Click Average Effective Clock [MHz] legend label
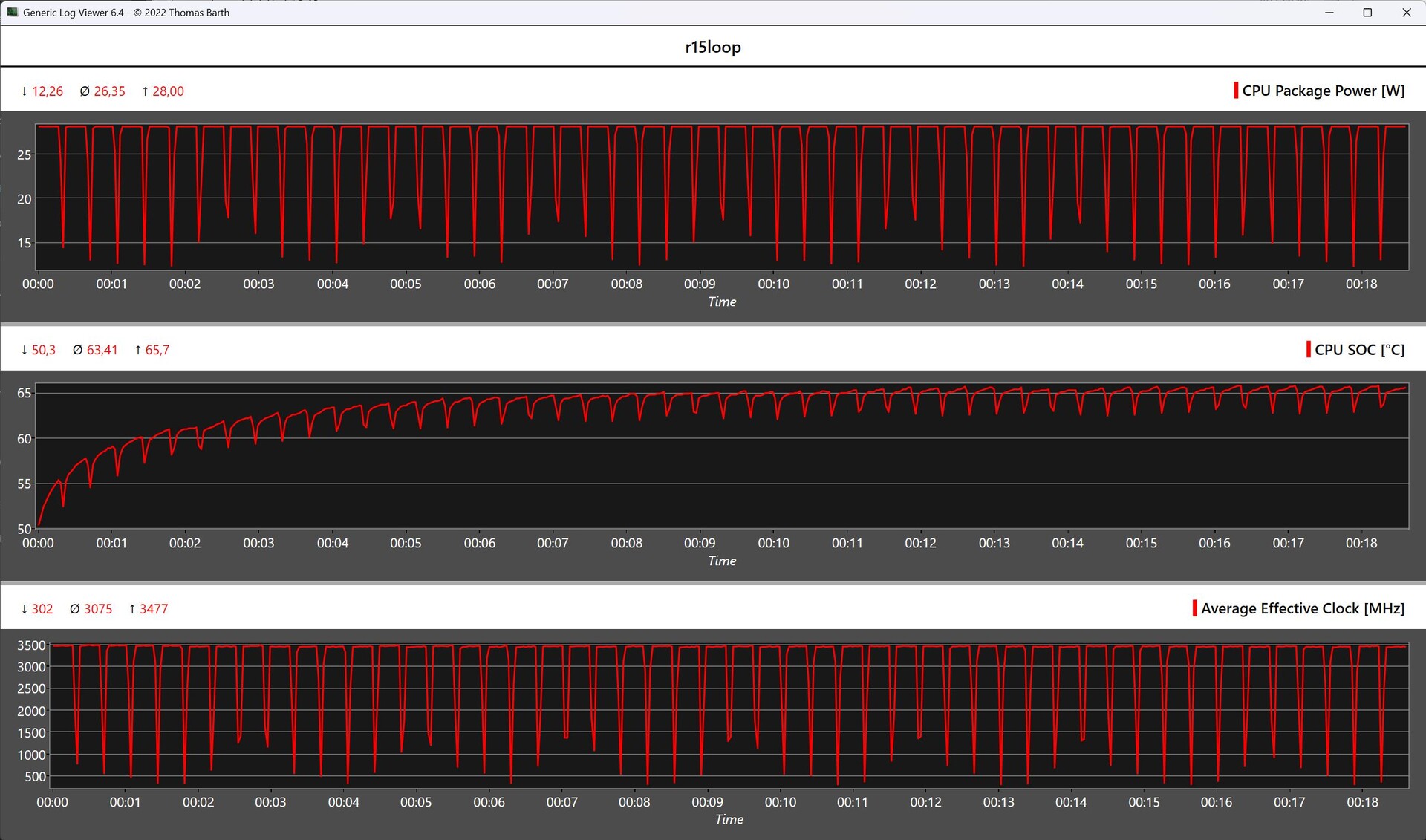The height and width of the screenshot is (840, 1426). point(1302,608)
